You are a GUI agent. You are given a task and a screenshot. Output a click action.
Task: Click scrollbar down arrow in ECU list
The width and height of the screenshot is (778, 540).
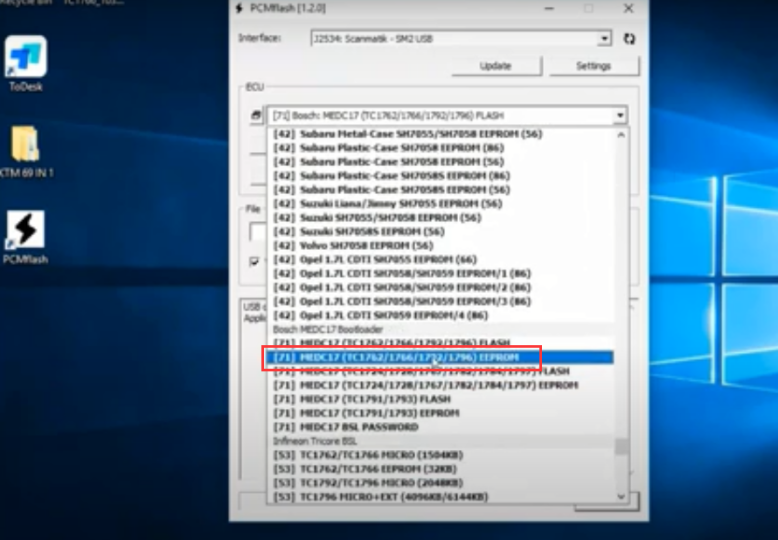(x=621, y=496)
